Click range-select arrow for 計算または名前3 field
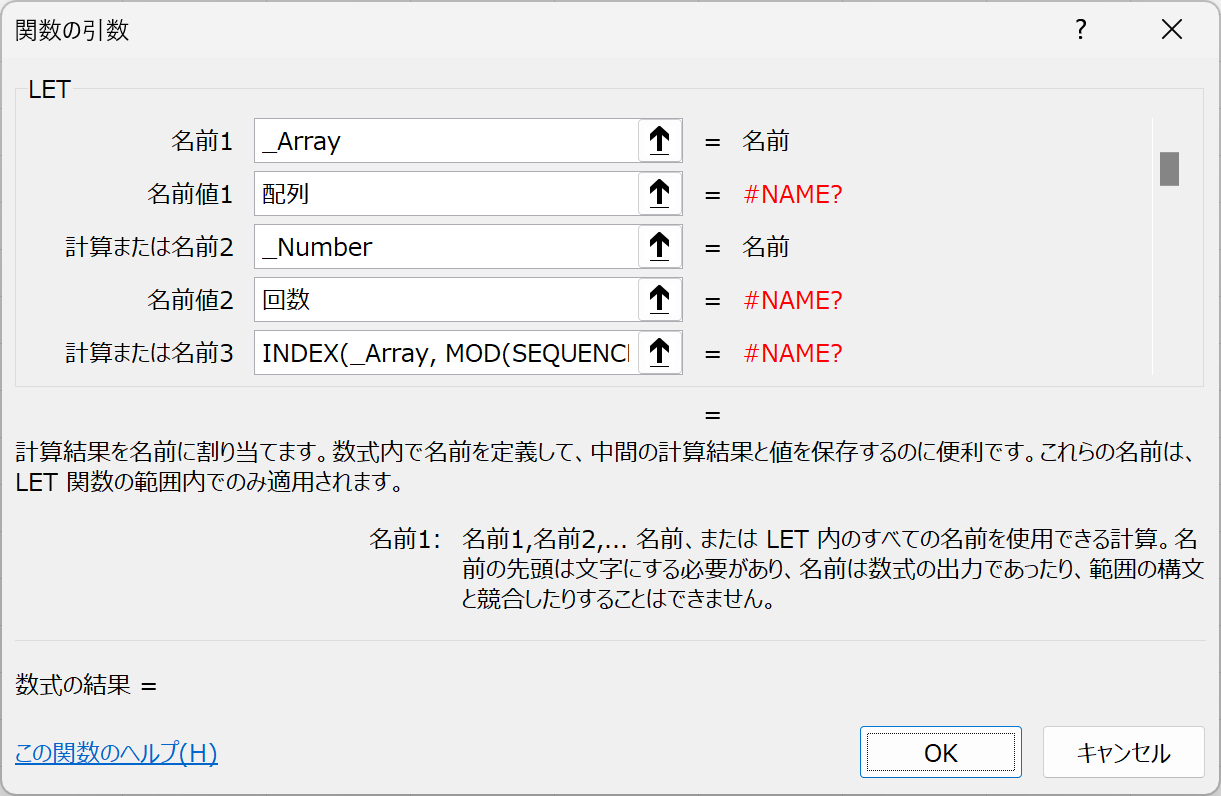This screenshot has height=796, width=1221. (x=660, y=353)
